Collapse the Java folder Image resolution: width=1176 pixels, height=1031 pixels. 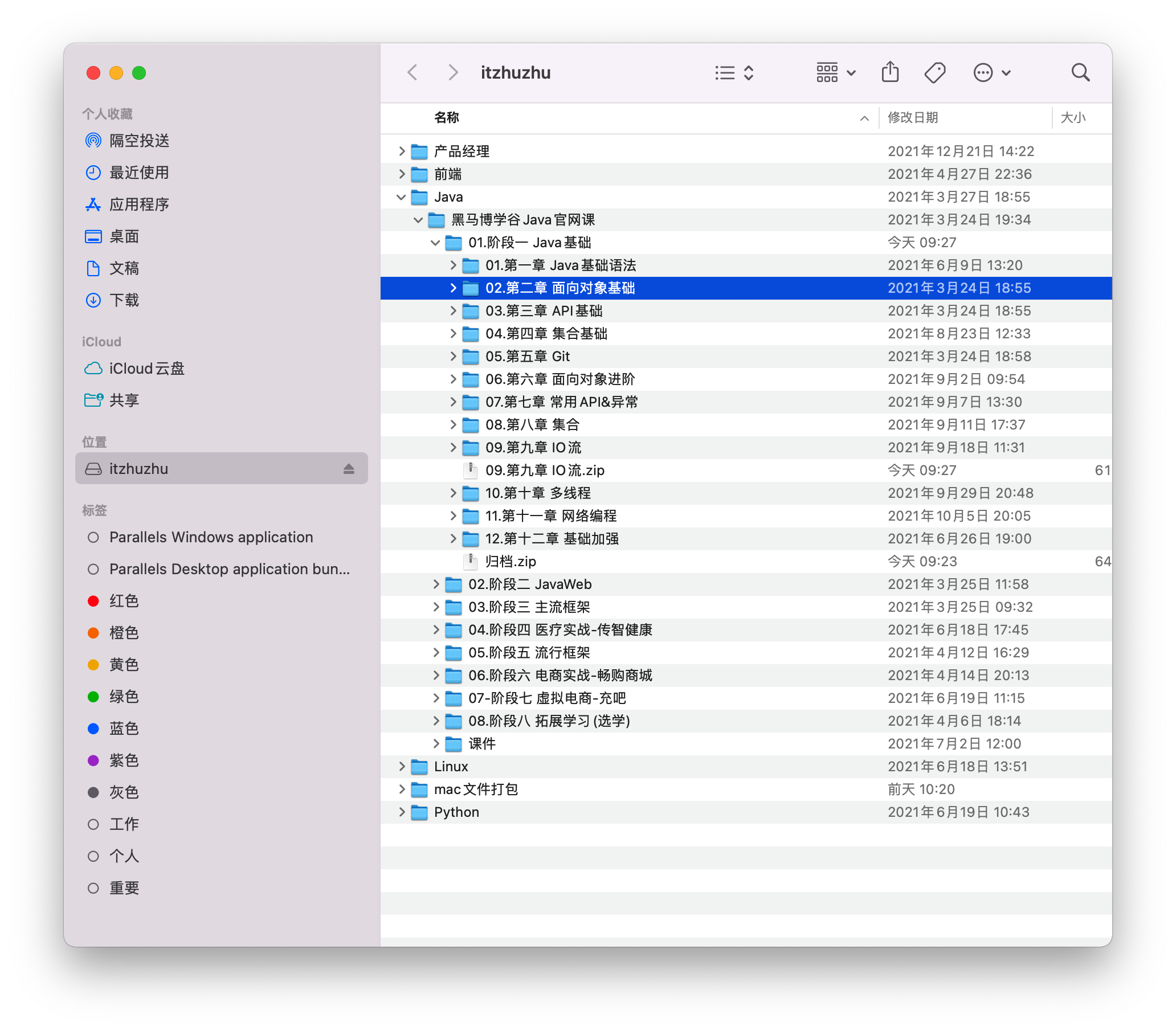tap(402, 197)
